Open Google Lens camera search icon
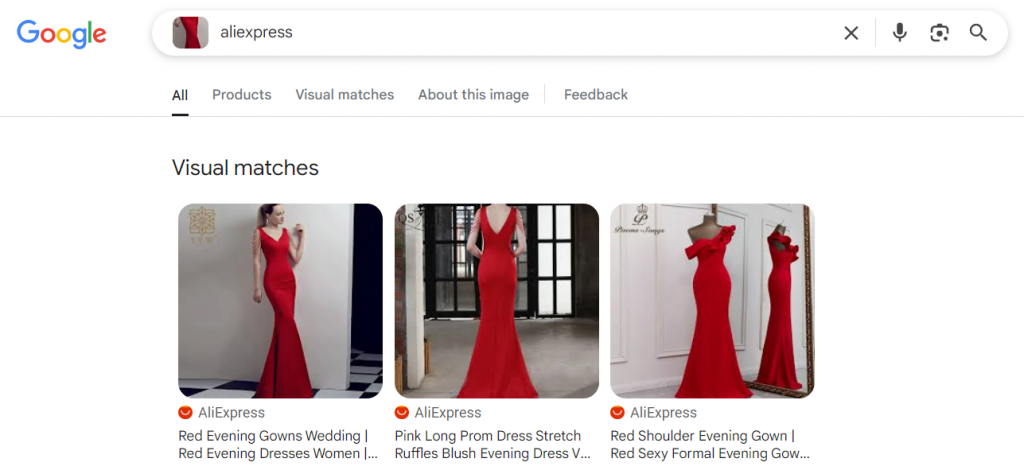Image resolution: width=1024 pixels, height=474 pixels. click(939, 33)
